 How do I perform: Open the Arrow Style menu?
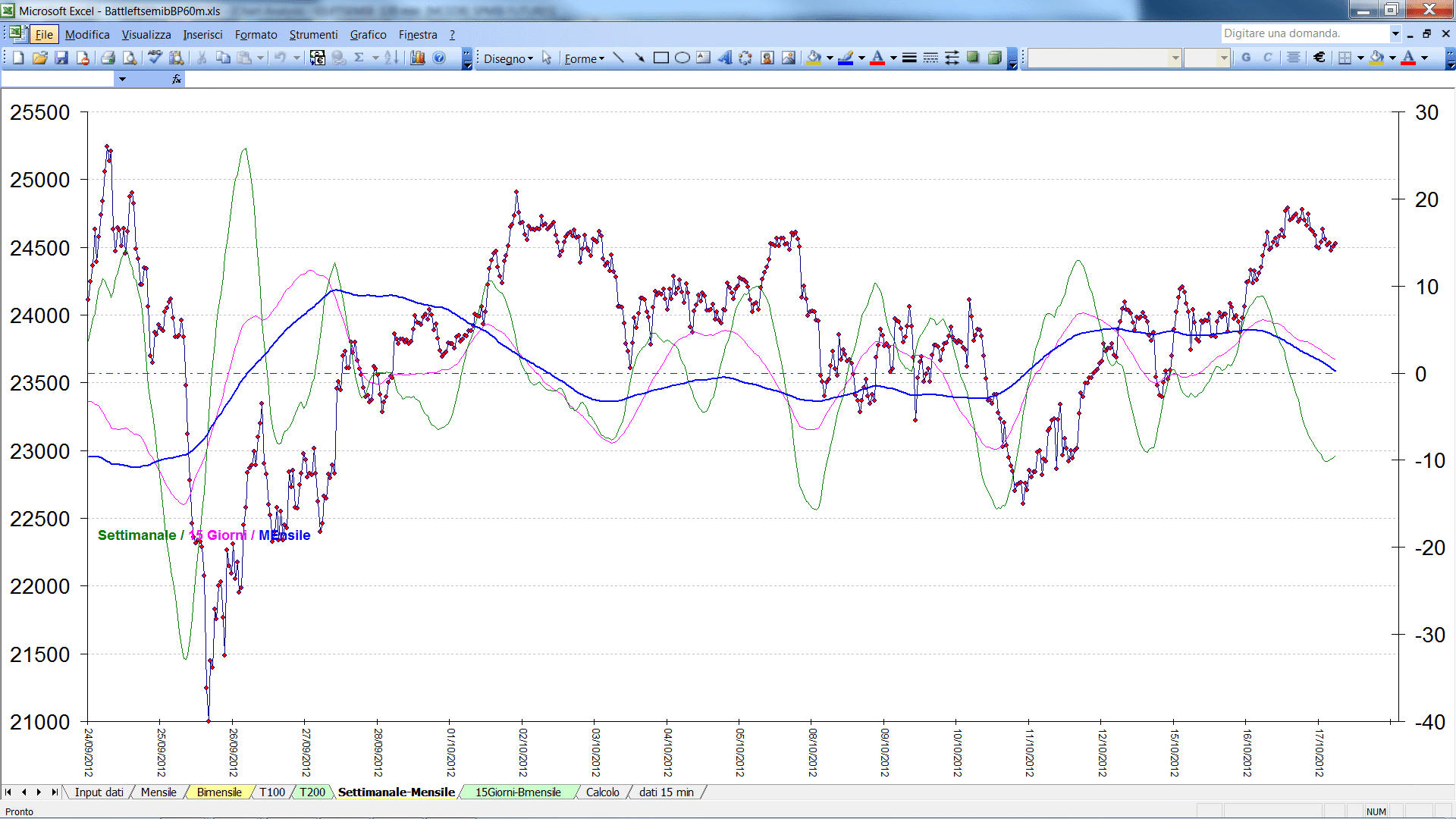click(x=952, y=58)
